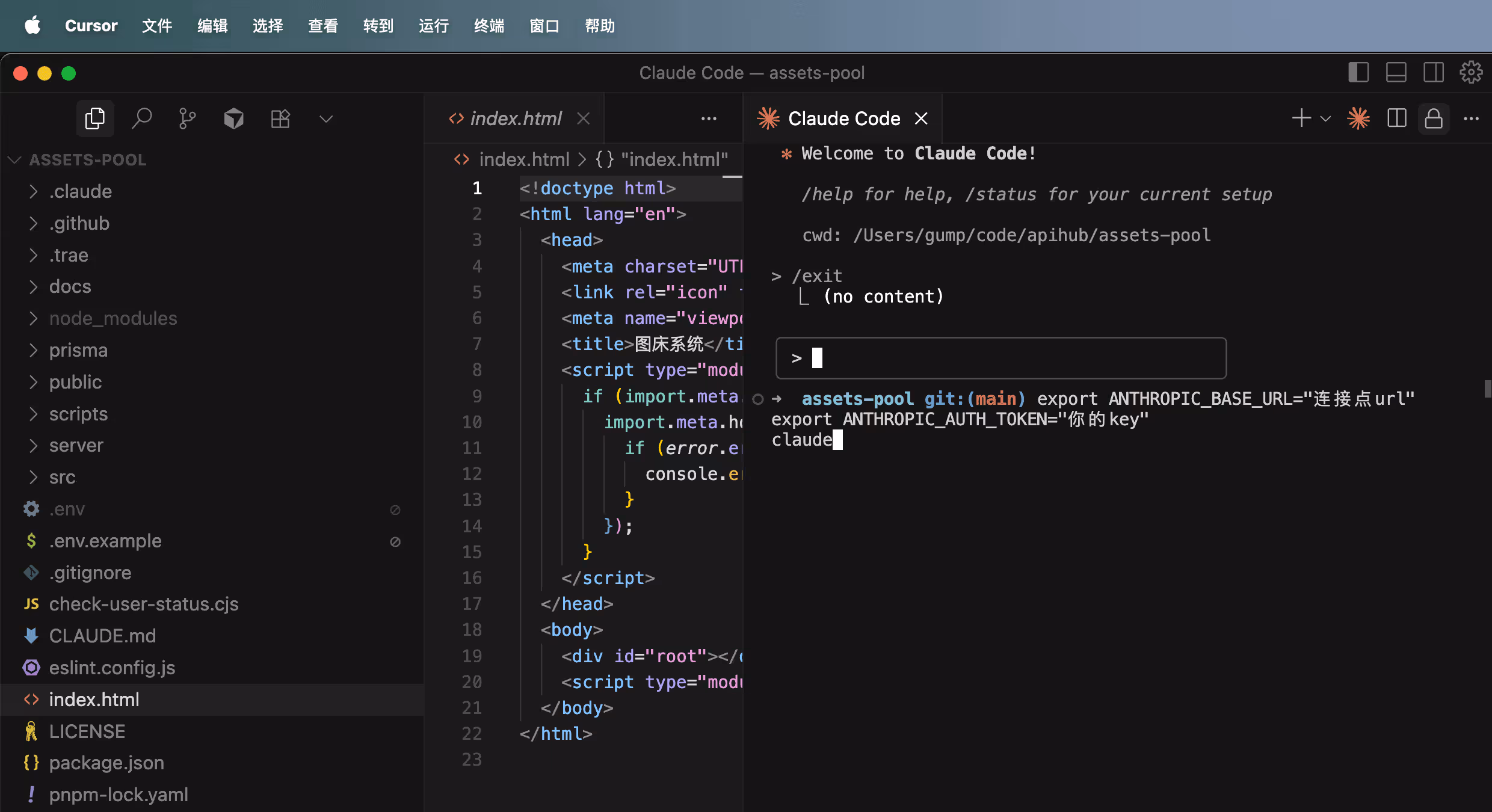Viewport: 1492px width, 812px height.
Task: Open settings gear in title bar
Action: click(x=1470, y=73)
